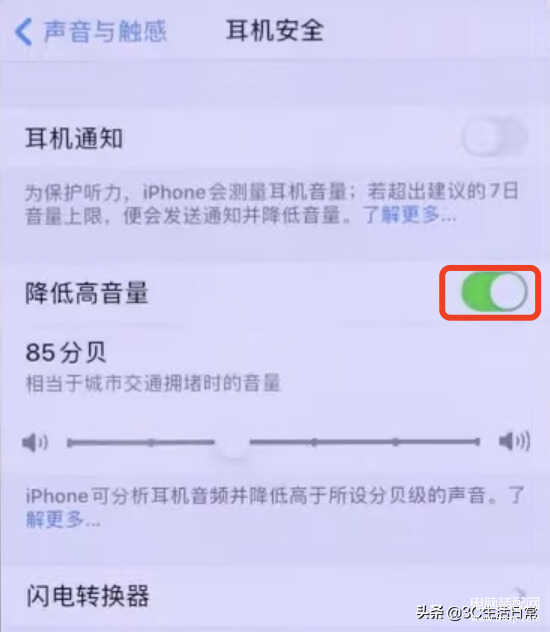Toggle the 耳机通知 switch

[494, 136]
